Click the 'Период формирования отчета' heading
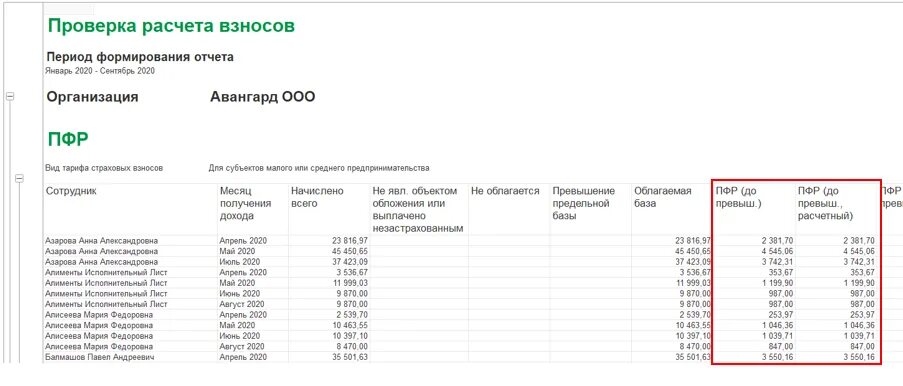This screenshot has height=386, width=903. pyautogui.click(x=140, y=57)
